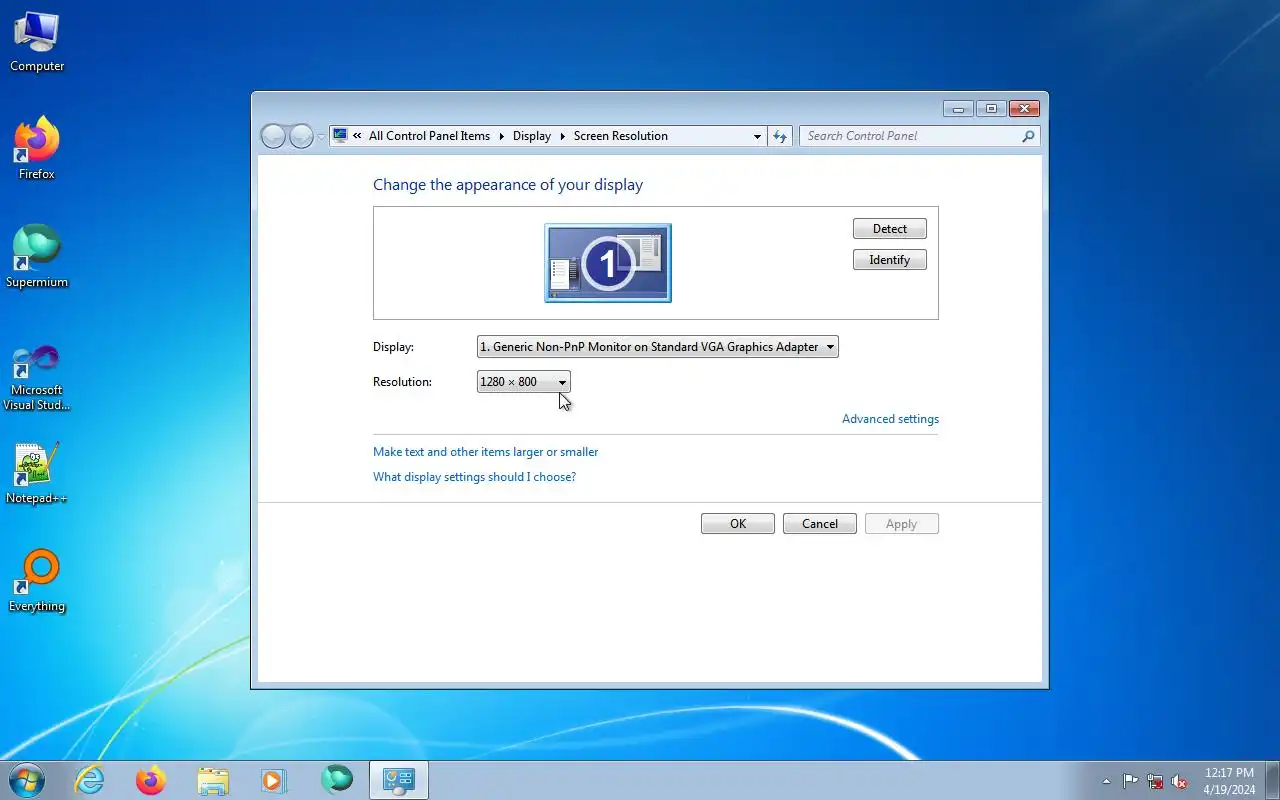Click Screen Resolution breadcrumb
Screen dimensions: 1280x800
tap(620, 136)
